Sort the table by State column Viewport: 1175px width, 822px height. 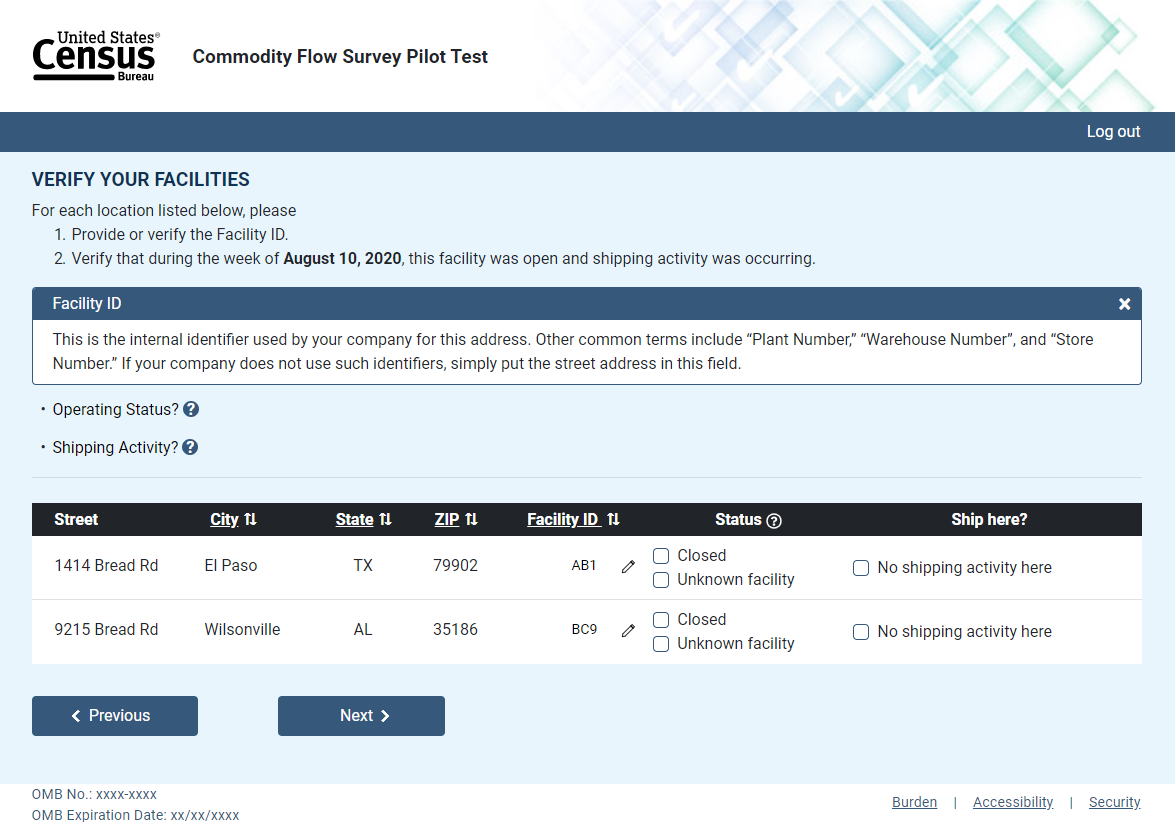(363, 520)
